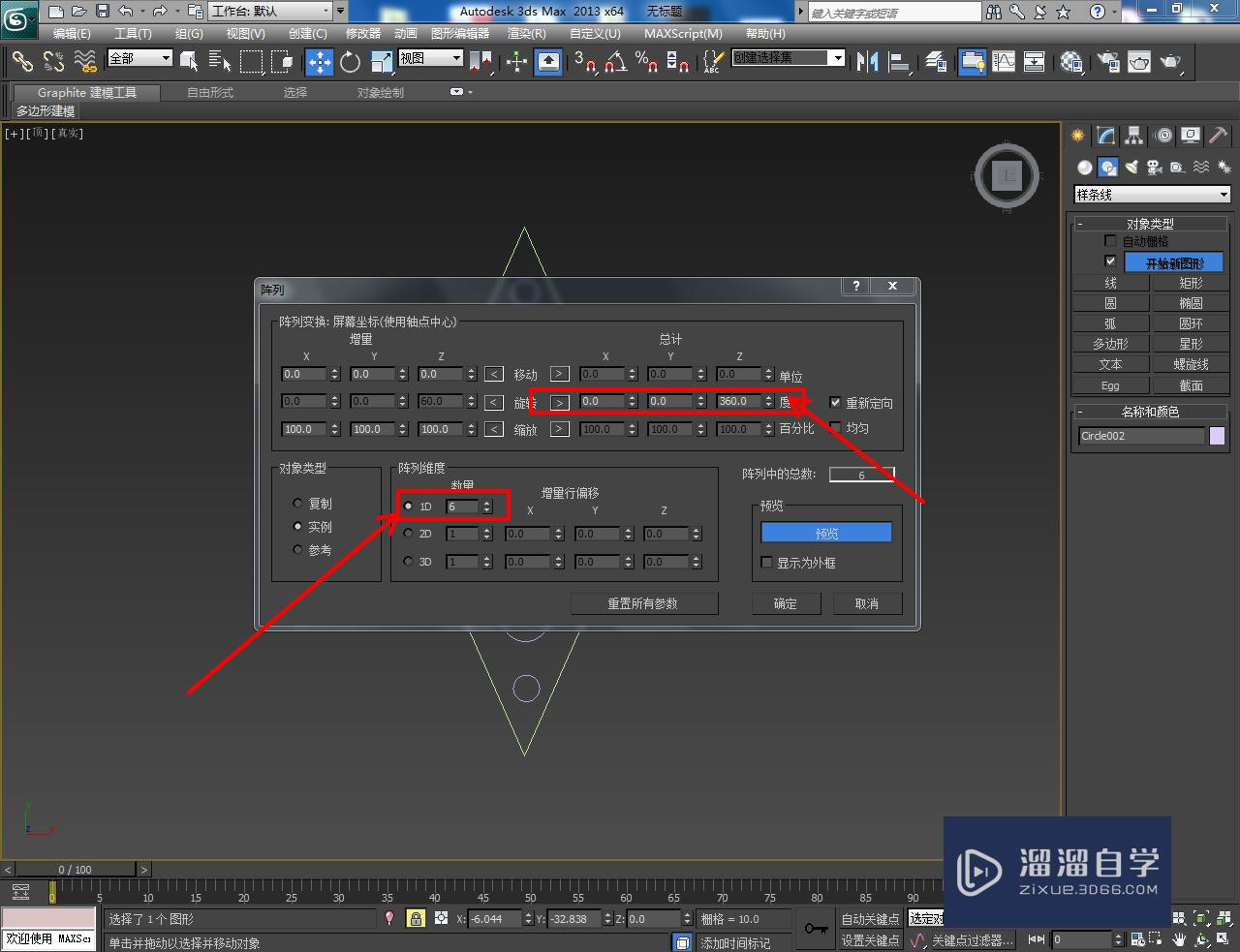Open the 创建选择集 dropdown
The image size is (1240, 952).
(x=788, y=58)
